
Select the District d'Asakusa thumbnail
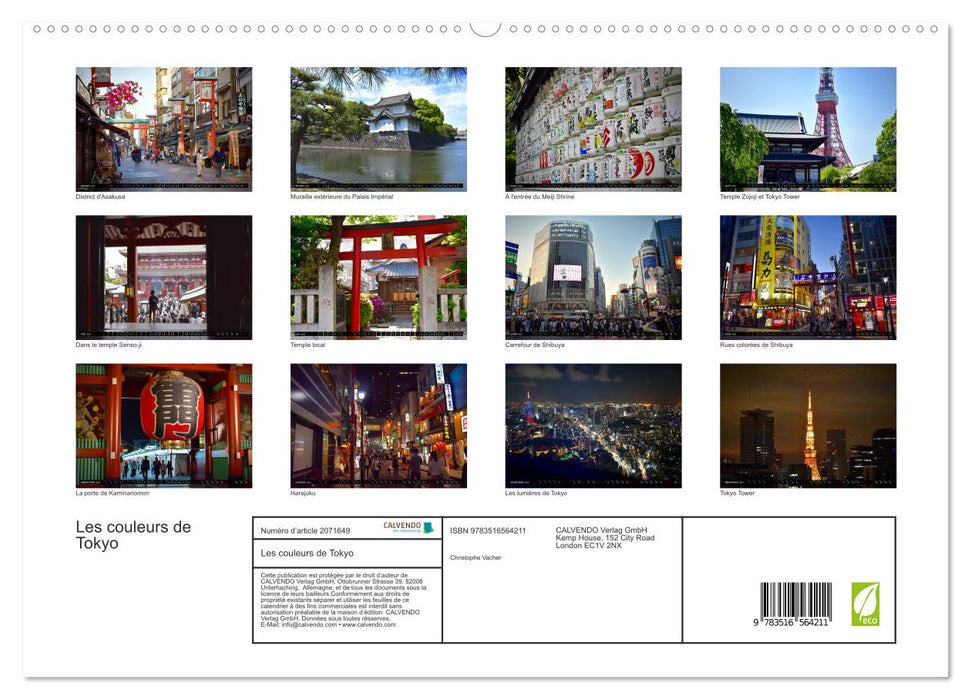point(163,129)
